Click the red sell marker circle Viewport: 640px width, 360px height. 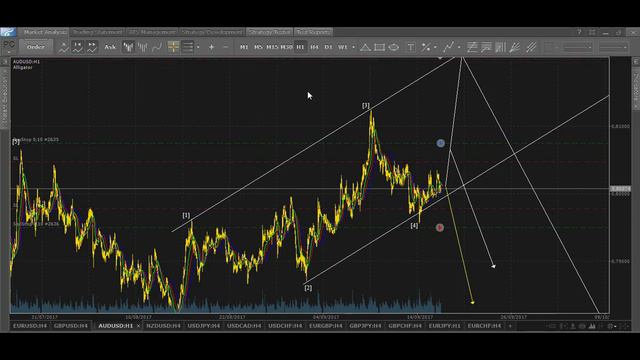click(440, 227)
